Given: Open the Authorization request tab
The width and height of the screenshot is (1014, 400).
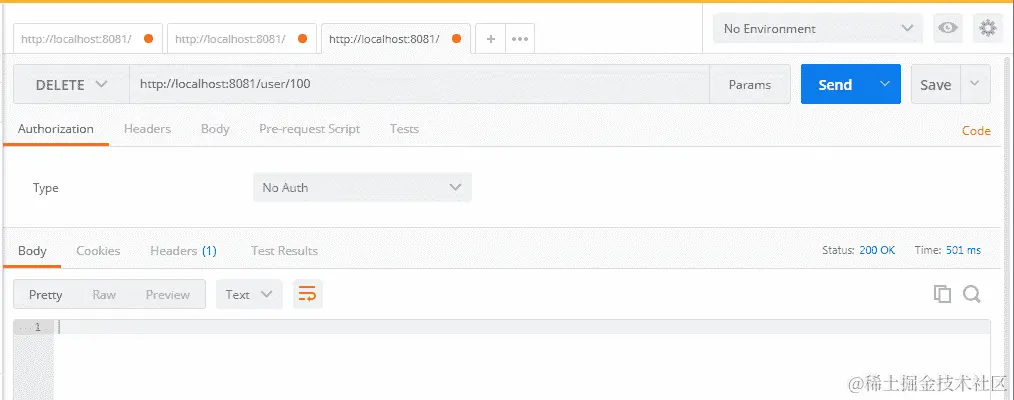Looking at the screenshot, I should (x=56, y=129).
